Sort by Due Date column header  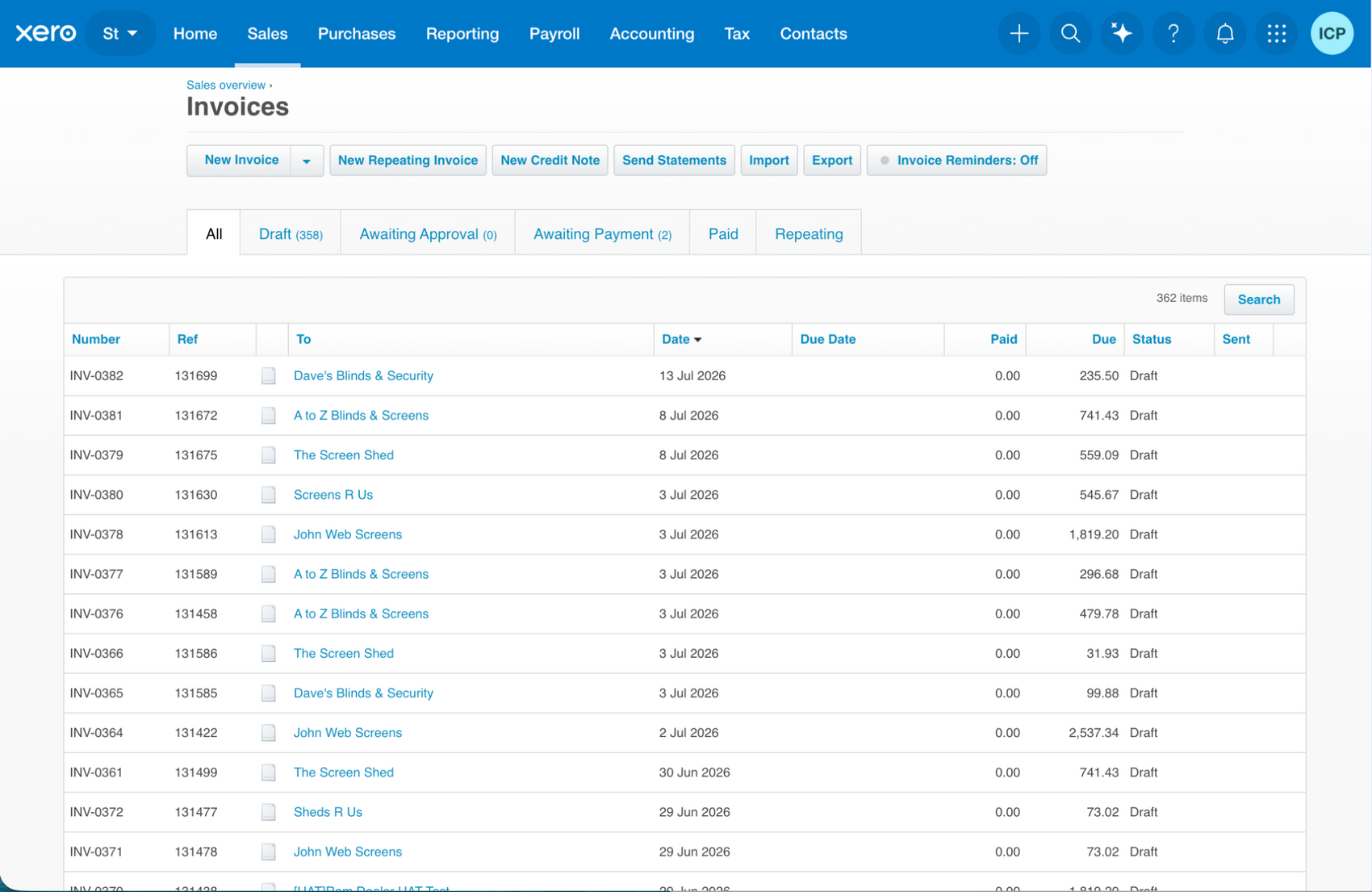pos(828,339)
